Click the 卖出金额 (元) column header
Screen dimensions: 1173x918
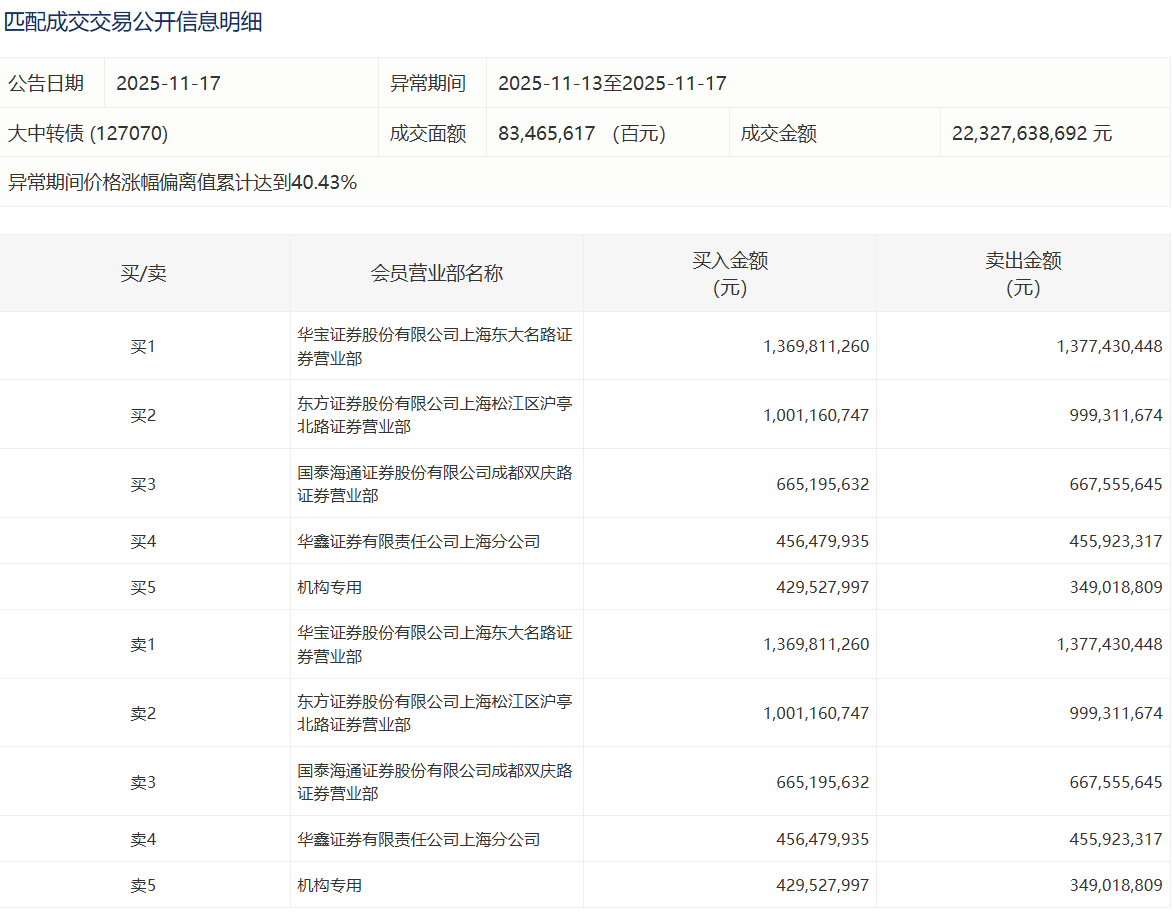tap(1023, 273)
